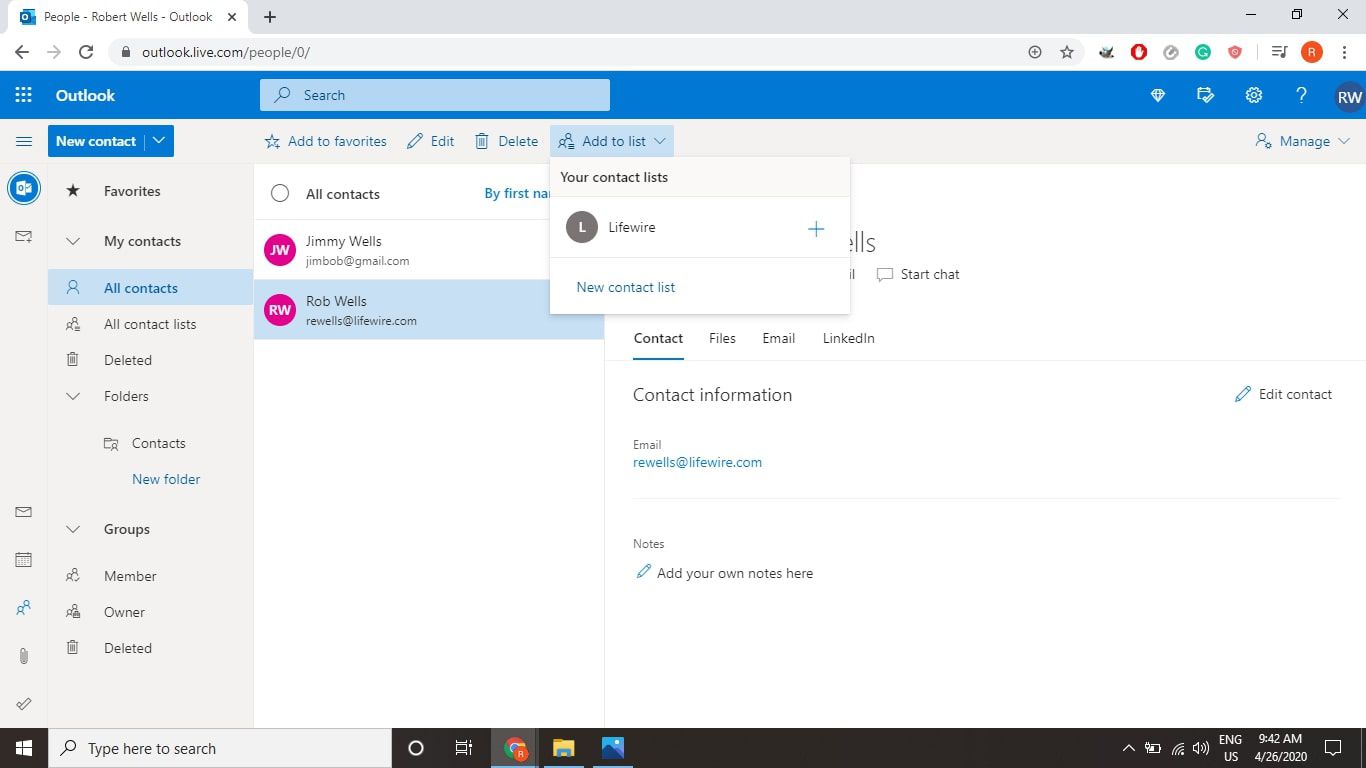Click the Outlook search box
This screenshot has height=768, width=1366.
(x=434, y=95)
